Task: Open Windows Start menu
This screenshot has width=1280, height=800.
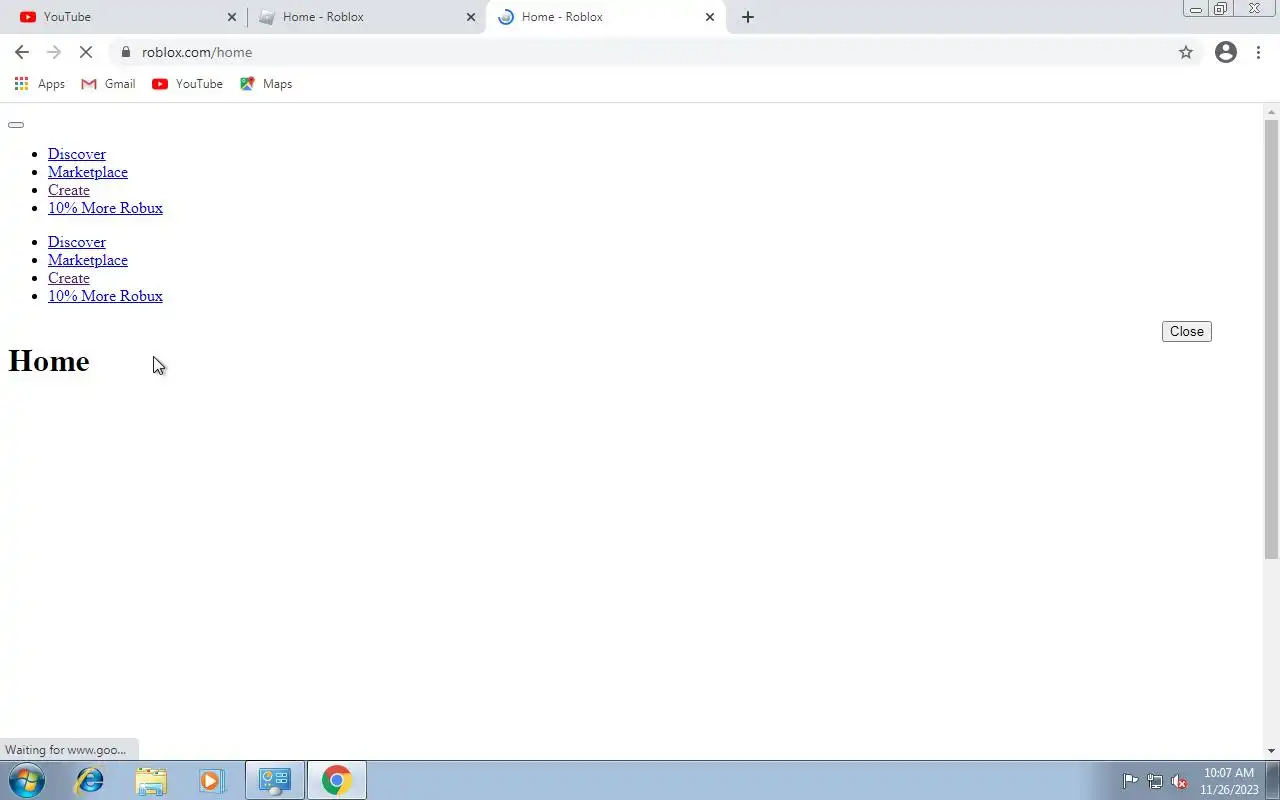Action: pyautogui.click(x=27, y=780)
